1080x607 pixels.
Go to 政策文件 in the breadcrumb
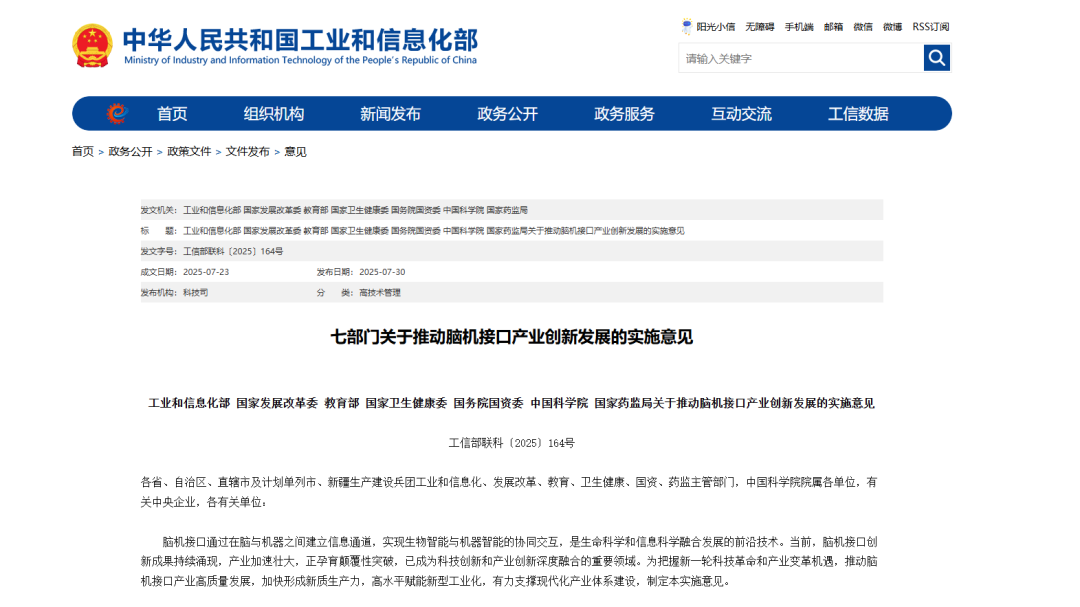point(189,152)
